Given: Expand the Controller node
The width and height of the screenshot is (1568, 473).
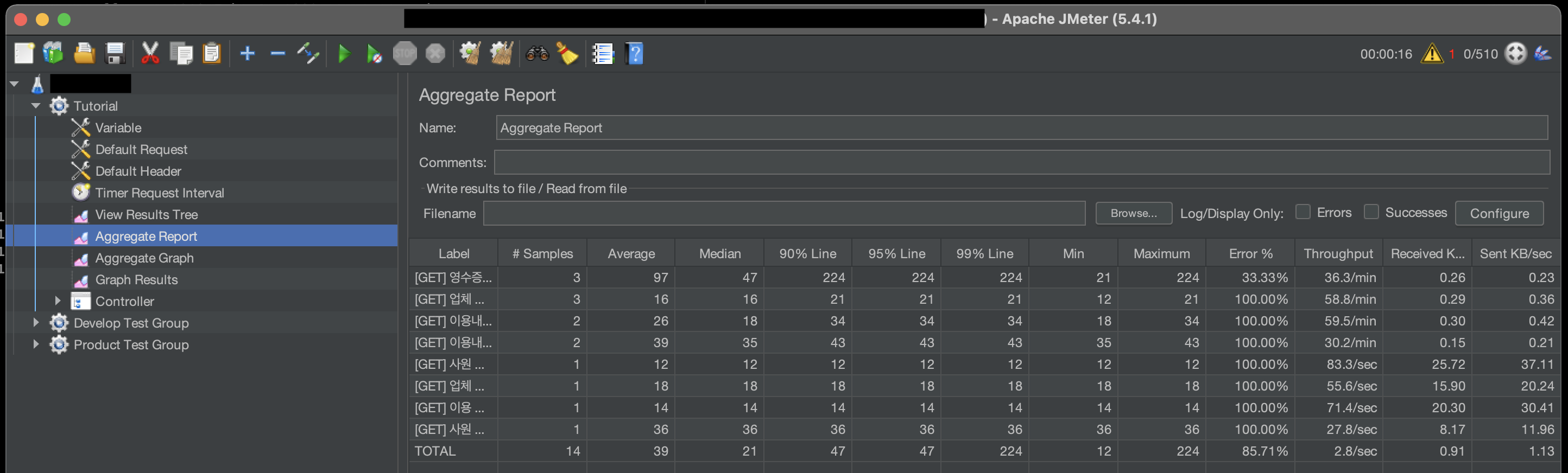Looking at the screenshot, I should 58,301.
